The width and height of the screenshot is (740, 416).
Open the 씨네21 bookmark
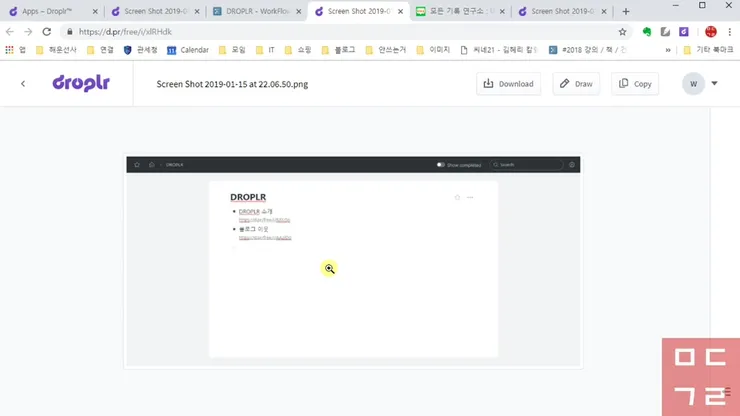point(499,50)
